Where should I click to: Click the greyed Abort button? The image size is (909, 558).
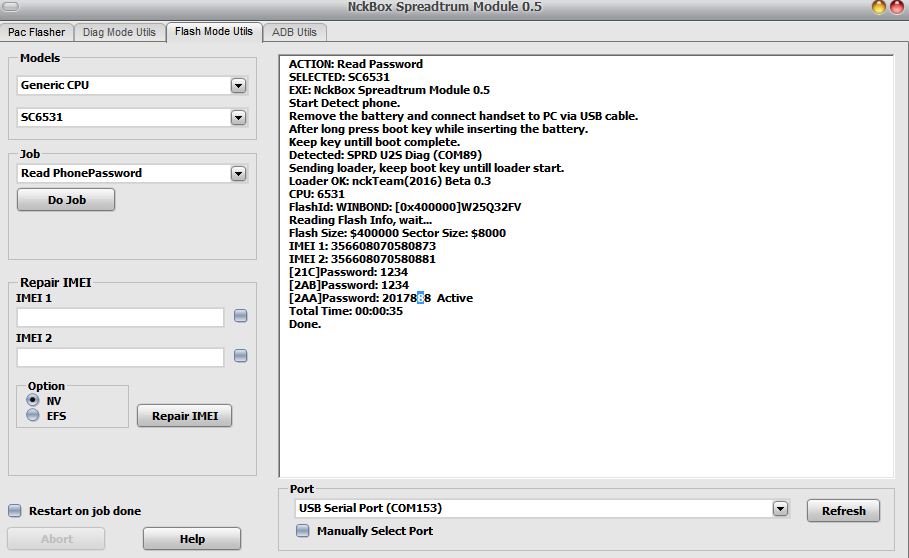click(x=56, y=539)
